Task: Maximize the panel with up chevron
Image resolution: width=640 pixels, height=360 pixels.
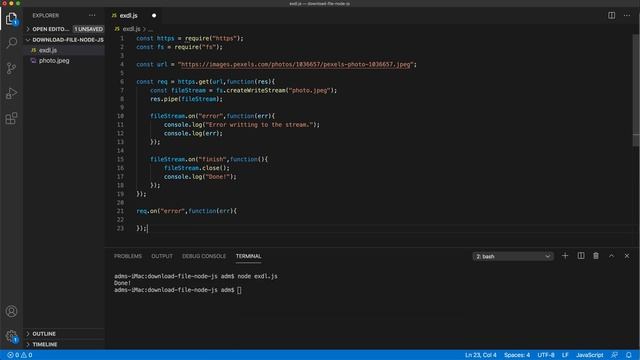Action: [611, 256]
